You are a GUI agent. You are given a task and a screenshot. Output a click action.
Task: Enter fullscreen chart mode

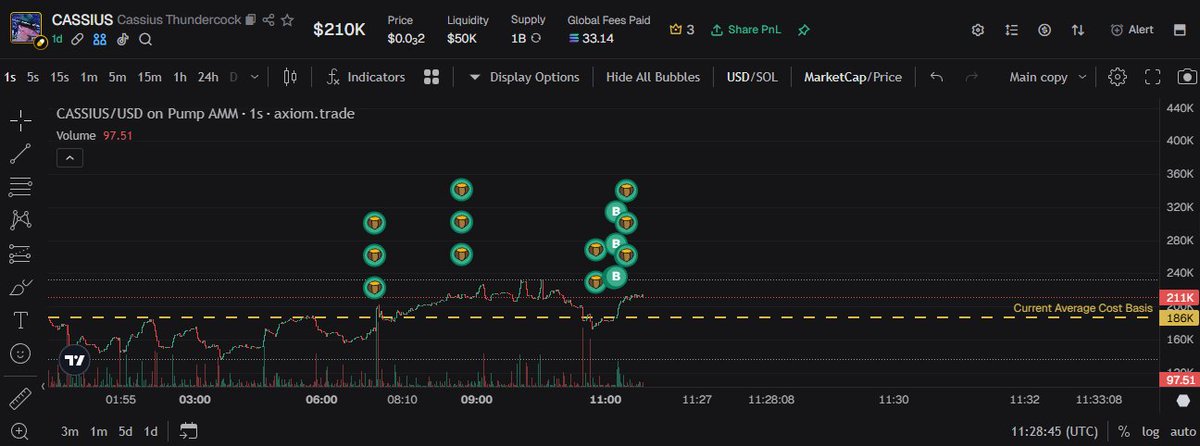[x=1152, y=77]
